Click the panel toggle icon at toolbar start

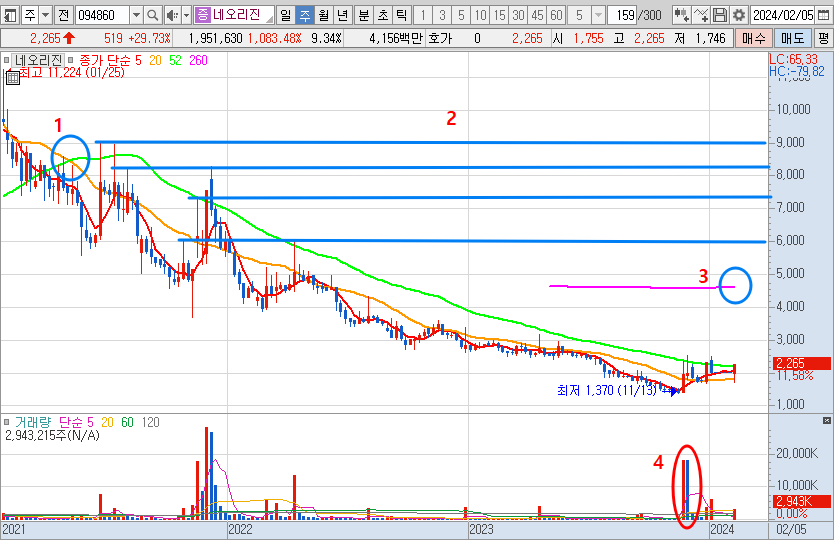pyautogui.click(x=10, y=15)
